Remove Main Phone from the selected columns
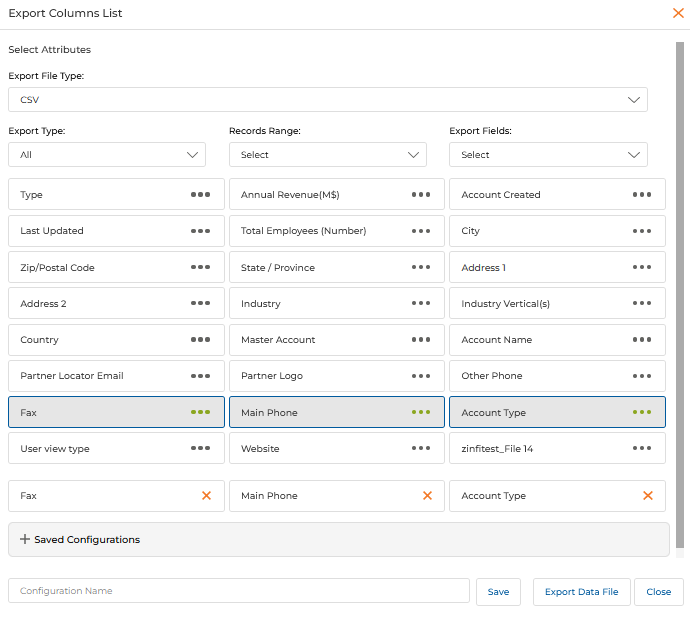The height and width of the screenshot is (617, 690). pyautogui.click(x=427, y=496)
